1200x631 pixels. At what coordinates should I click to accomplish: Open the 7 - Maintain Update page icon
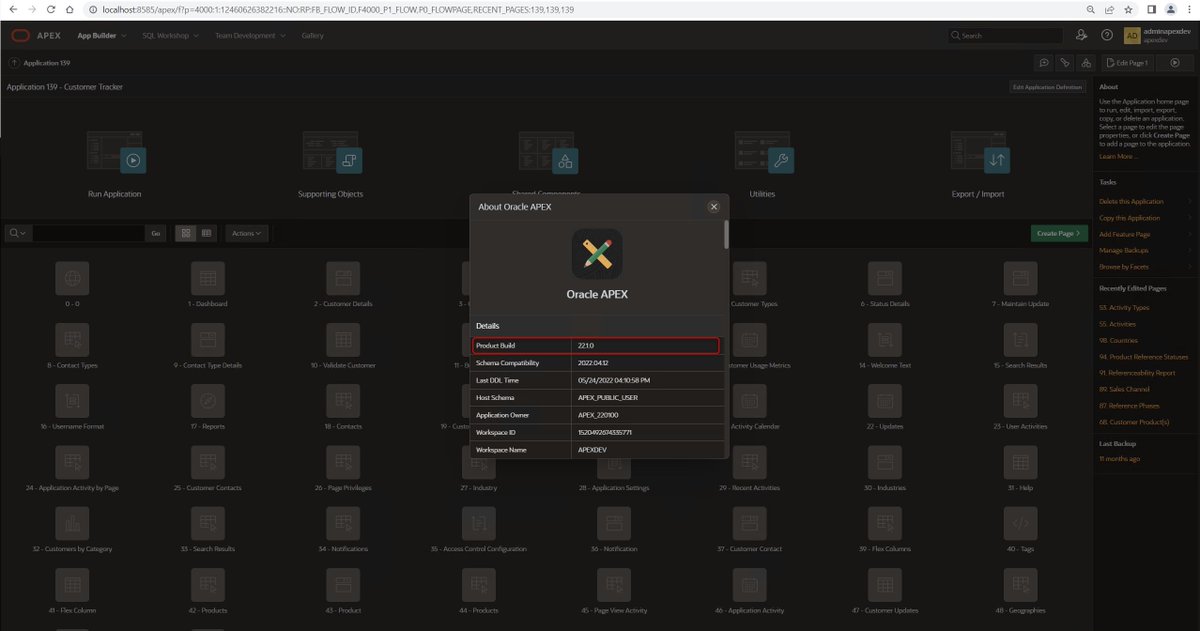(1020, 278)
